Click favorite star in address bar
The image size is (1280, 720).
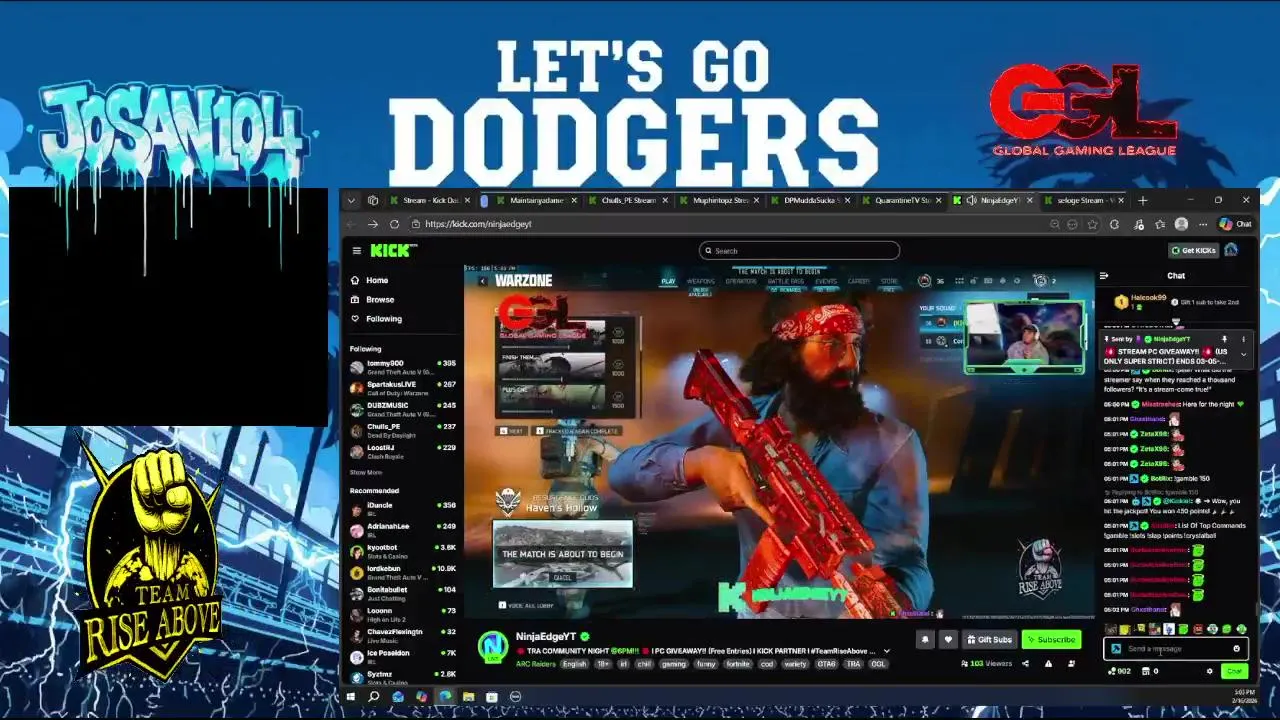[1092, 224]
